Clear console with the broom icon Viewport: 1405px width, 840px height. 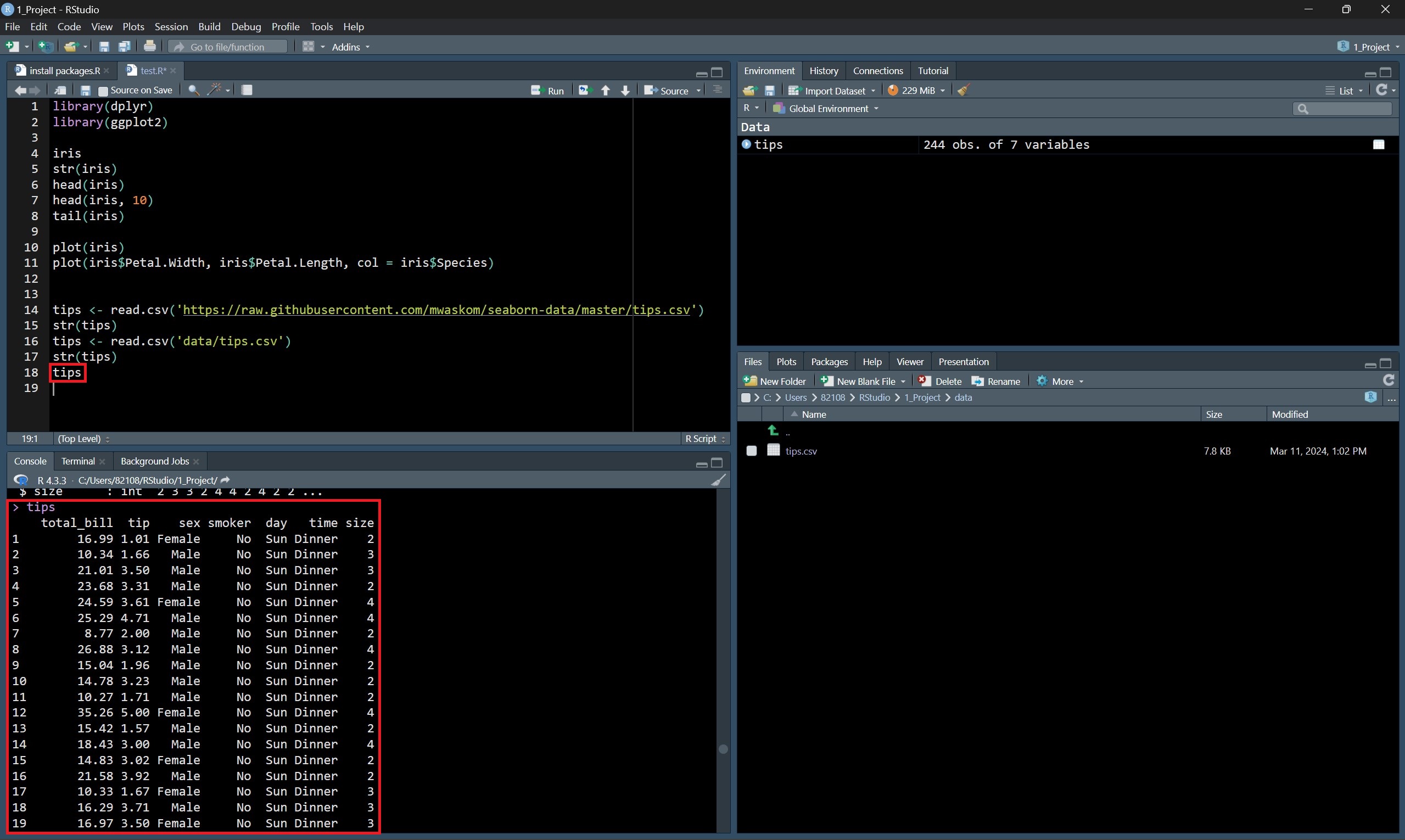coord(718,480)
